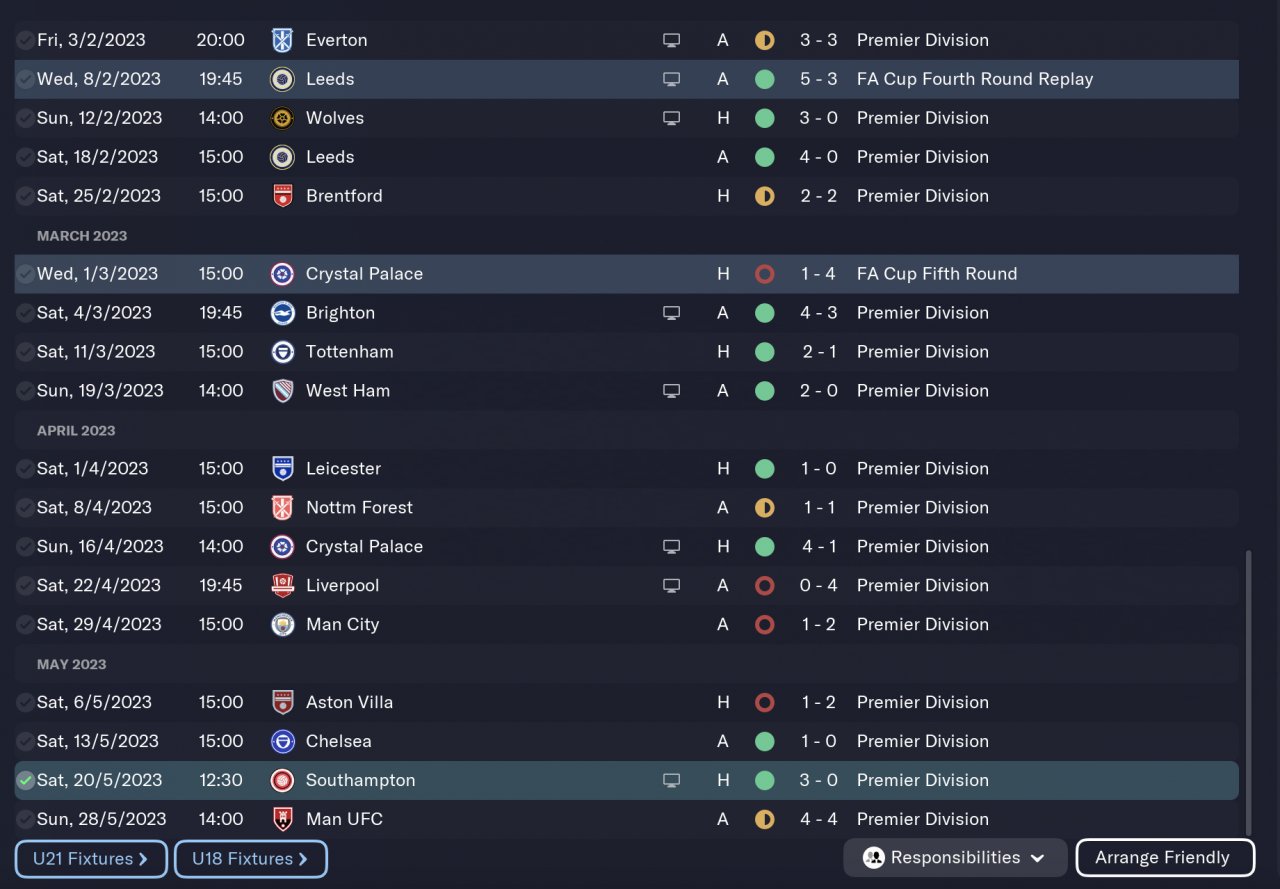The image size is (1280, 889).
Task: Click the Everton club badge icon
Action: pyautogui.click(x=282, y=40)
